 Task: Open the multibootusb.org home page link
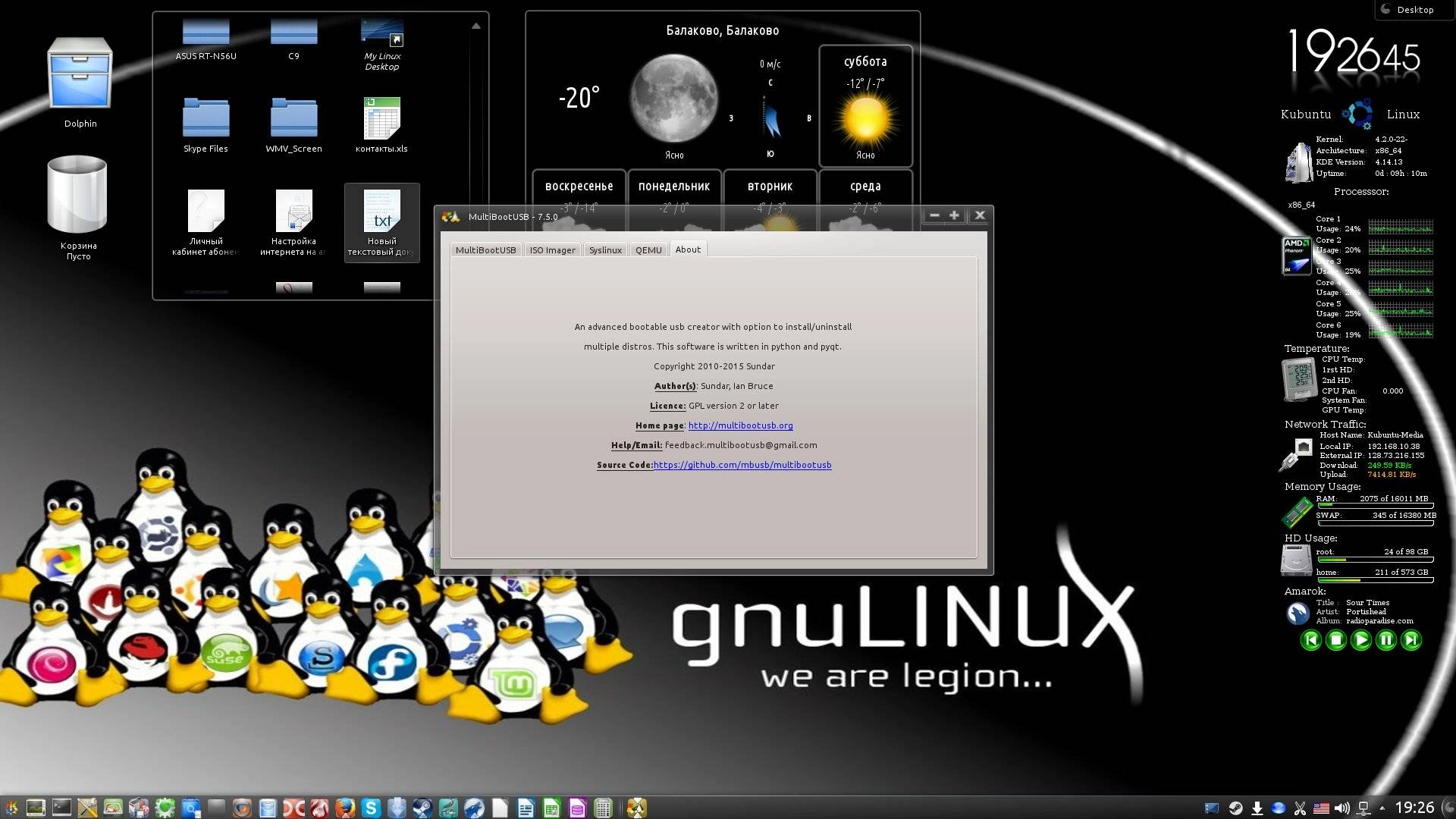click(740, 425)
